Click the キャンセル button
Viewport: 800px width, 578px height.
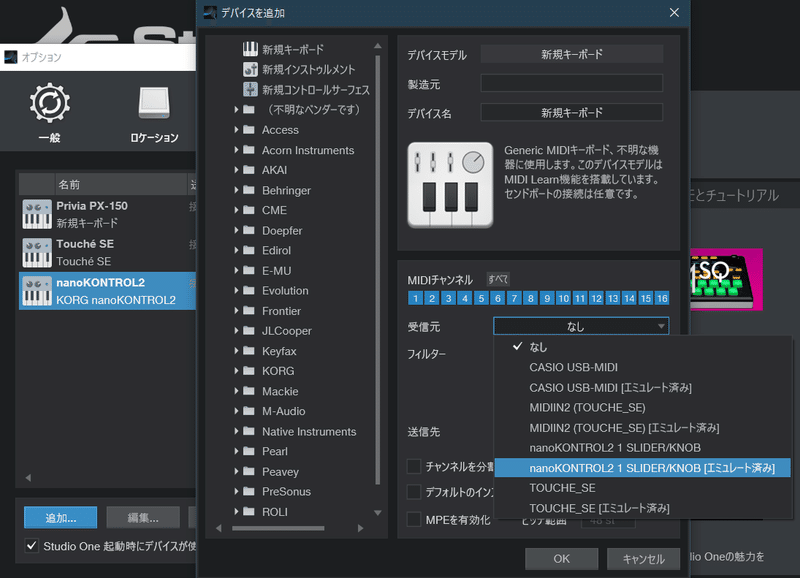coord(643,559)
